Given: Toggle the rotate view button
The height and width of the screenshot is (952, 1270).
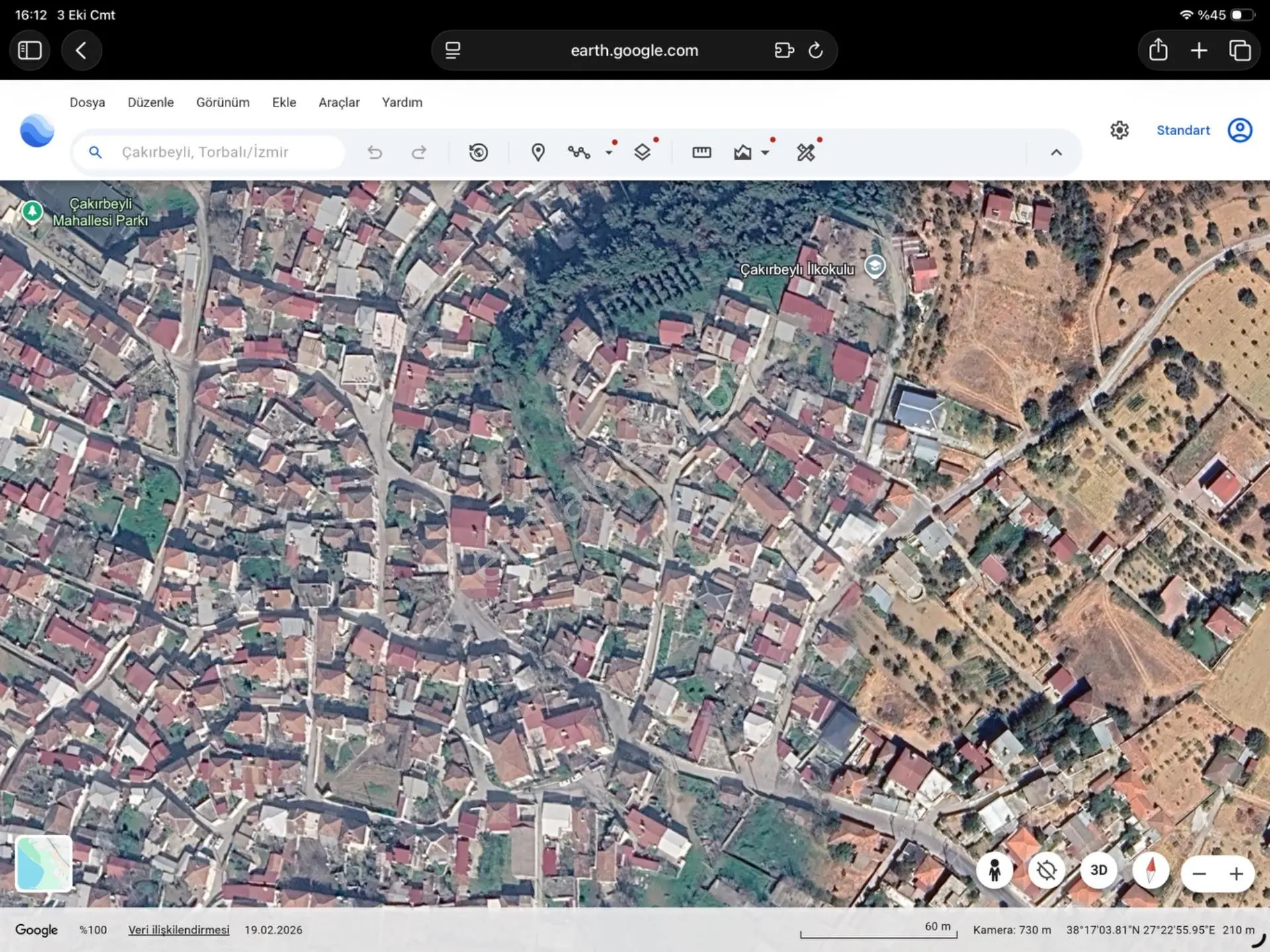Looking at the screenshot, I should point(1046,871).
